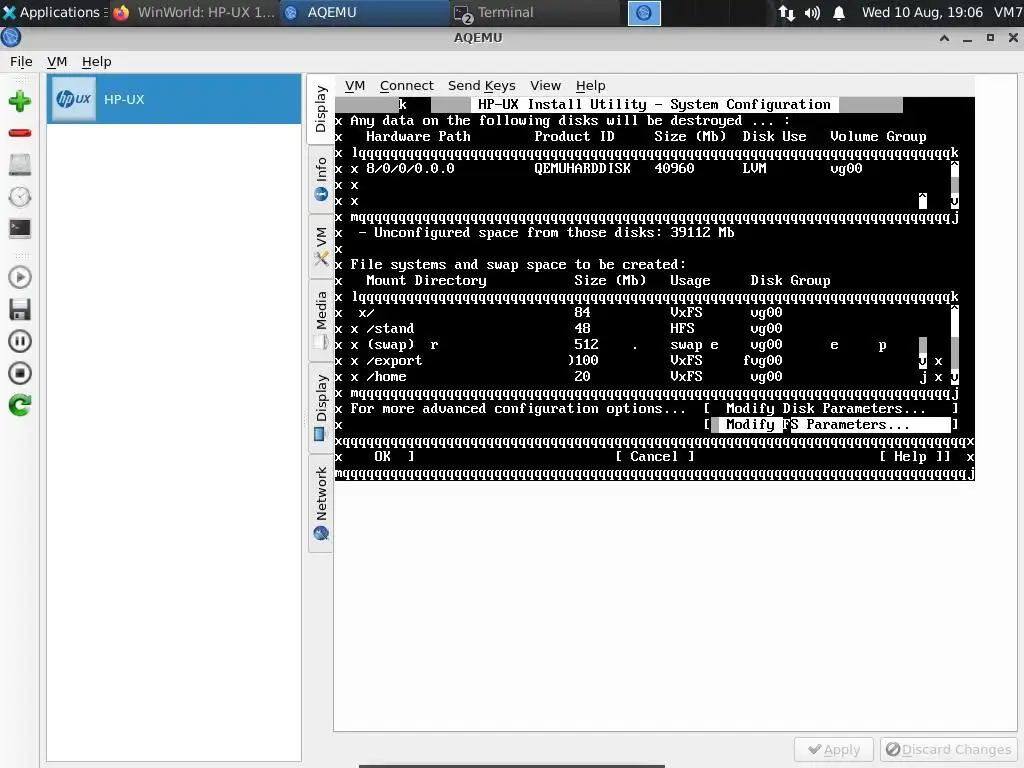The width and height of the screenshot is (1024, 768).
Task: Open the terminal console icon in sidebar
Action: pyautogui.click(x=20, y=228)
